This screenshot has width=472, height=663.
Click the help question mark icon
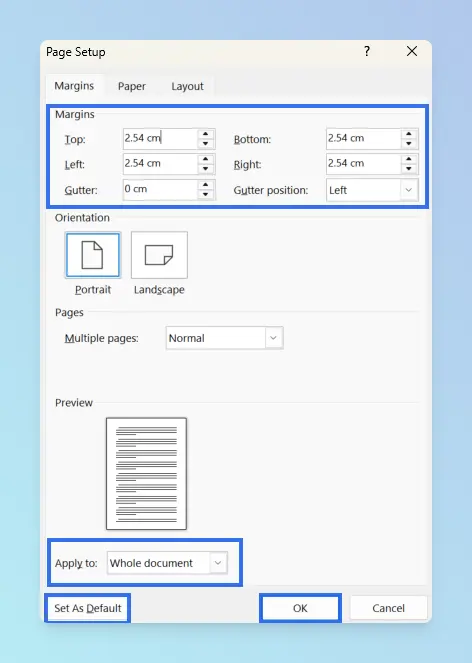coord(367,52)
